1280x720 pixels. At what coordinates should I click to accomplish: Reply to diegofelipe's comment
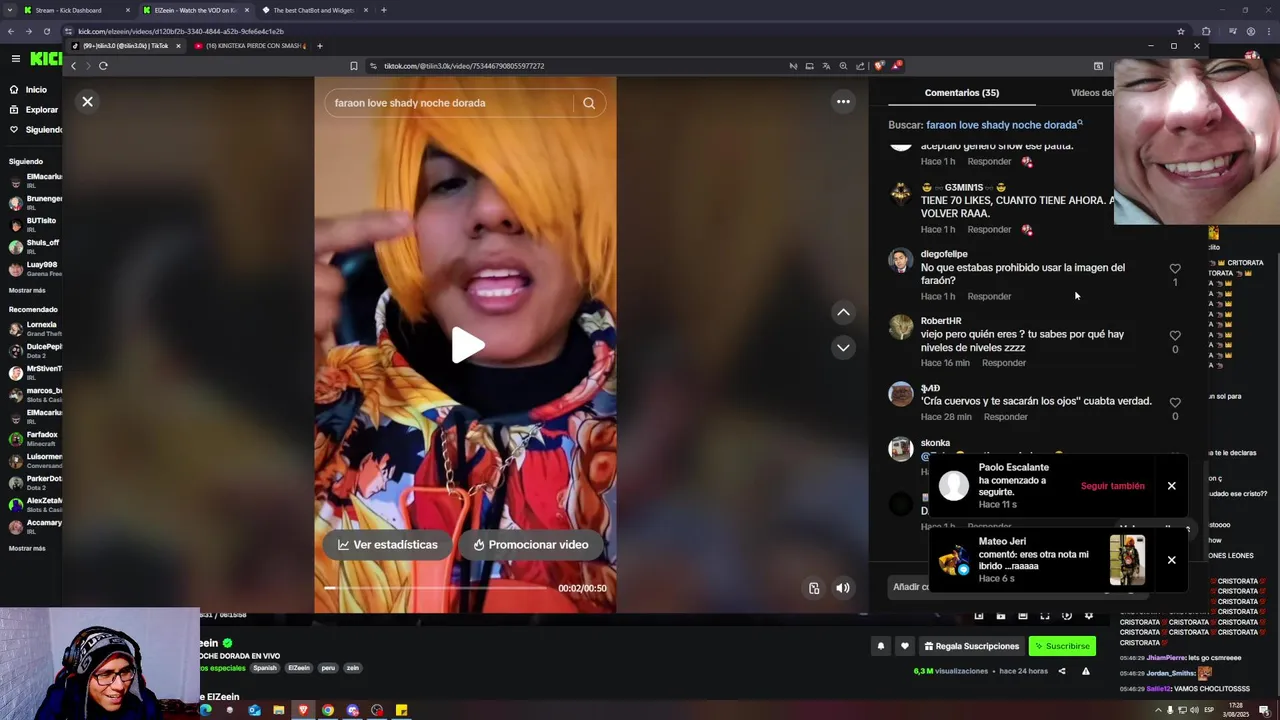click(x=989, y=296)
